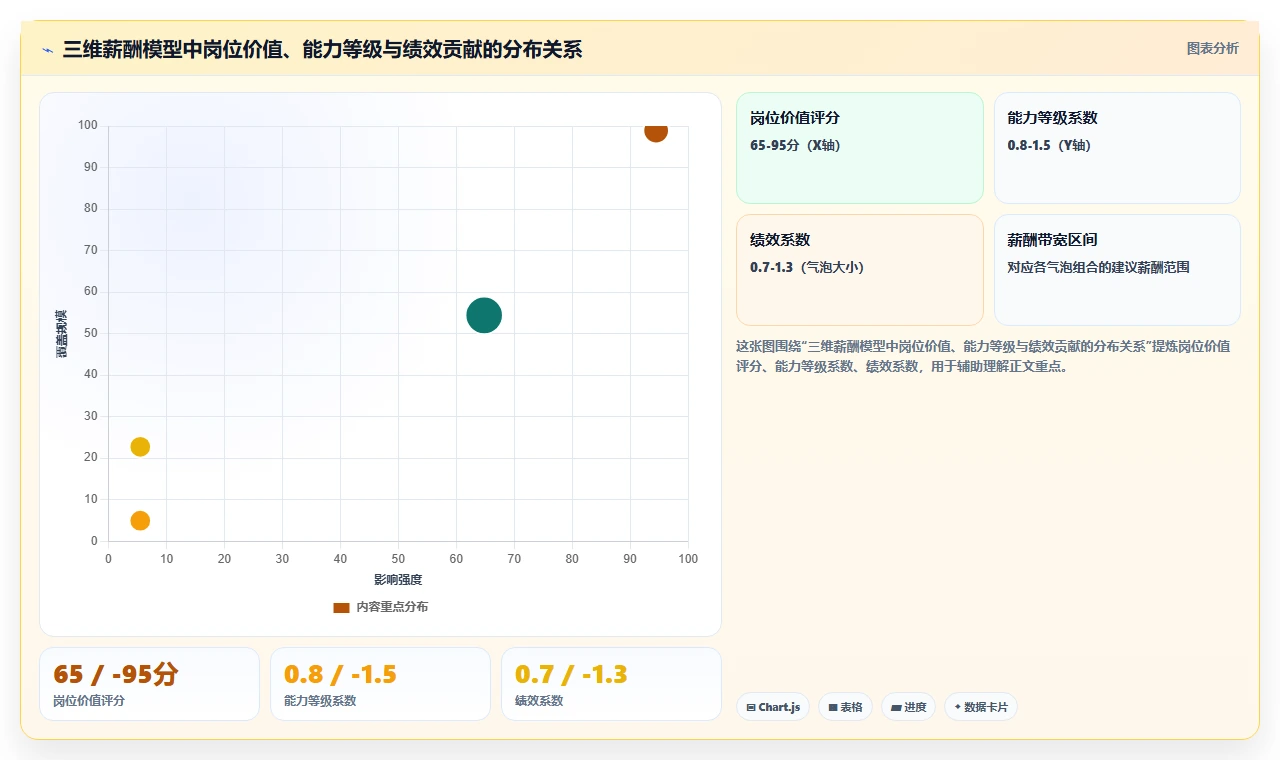Click the brown legend color swatch

click(x=341, y=607)
